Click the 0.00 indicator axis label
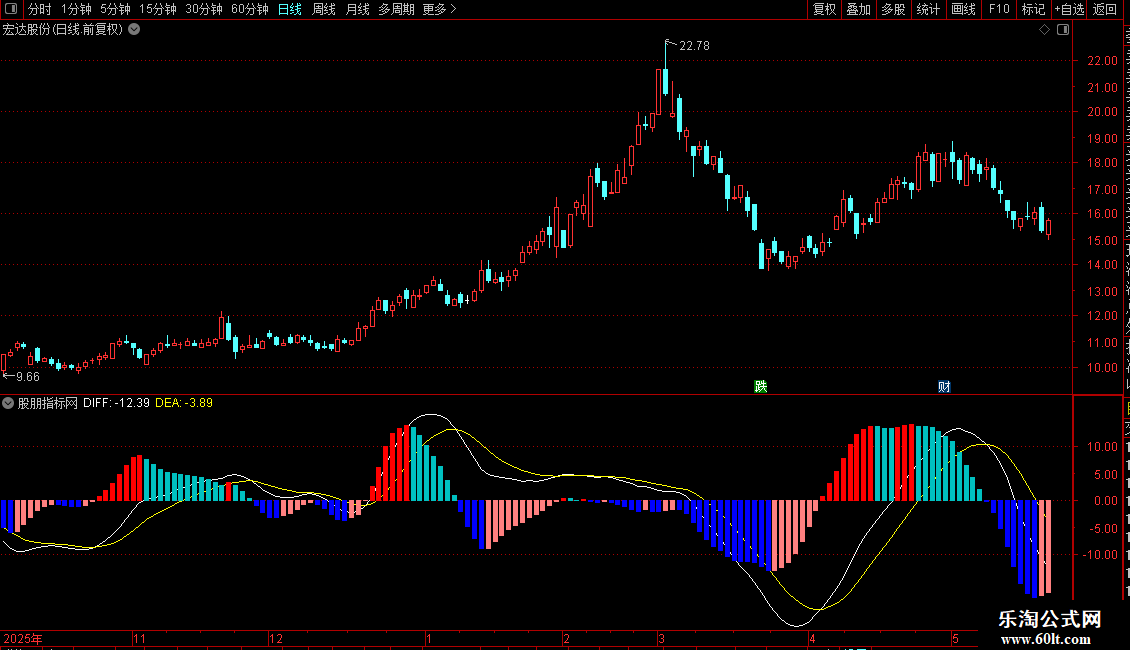Viewport: 1130px width, 650px height. 1105,501
